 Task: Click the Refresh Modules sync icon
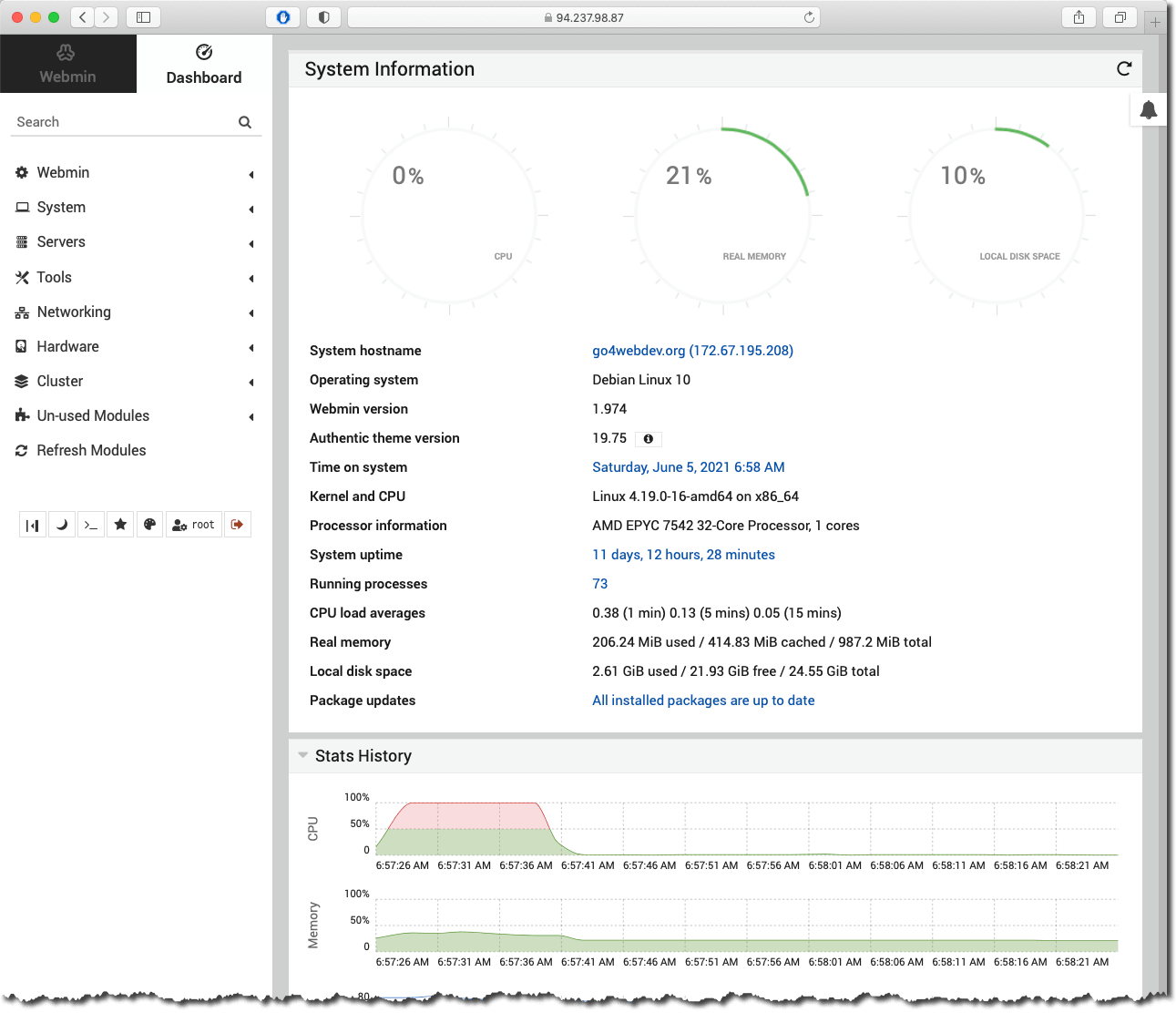pos(22,450)
